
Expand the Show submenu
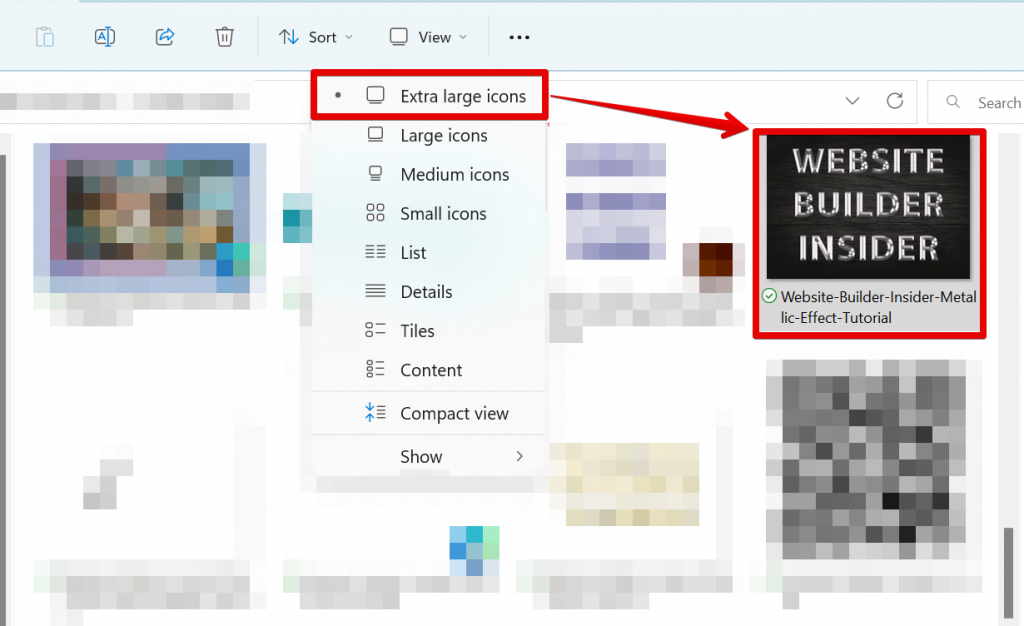tap(421, 456)
